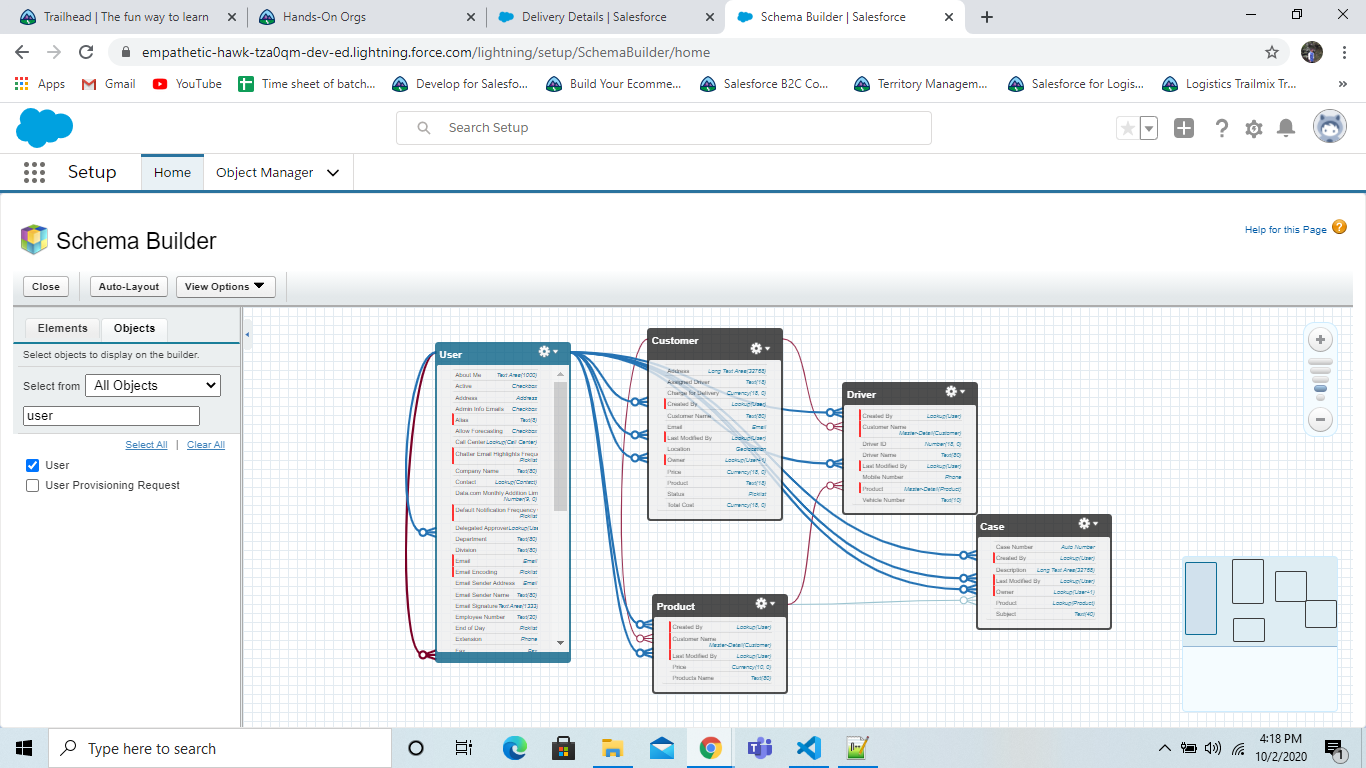Open the user profile avatar
1366x768 pixels.
pos(1330,127)
